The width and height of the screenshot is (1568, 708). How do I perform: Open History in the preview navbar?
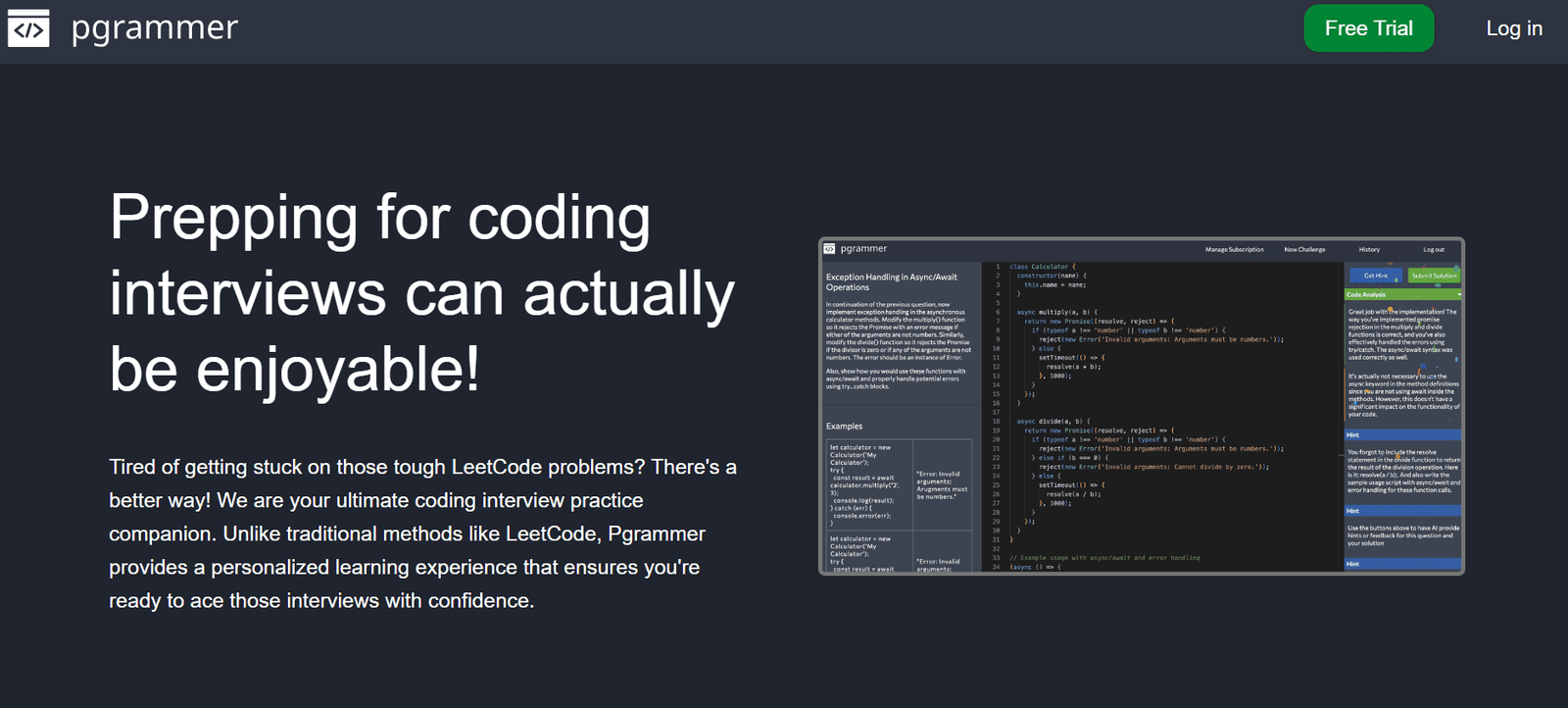coord(1369,250)
